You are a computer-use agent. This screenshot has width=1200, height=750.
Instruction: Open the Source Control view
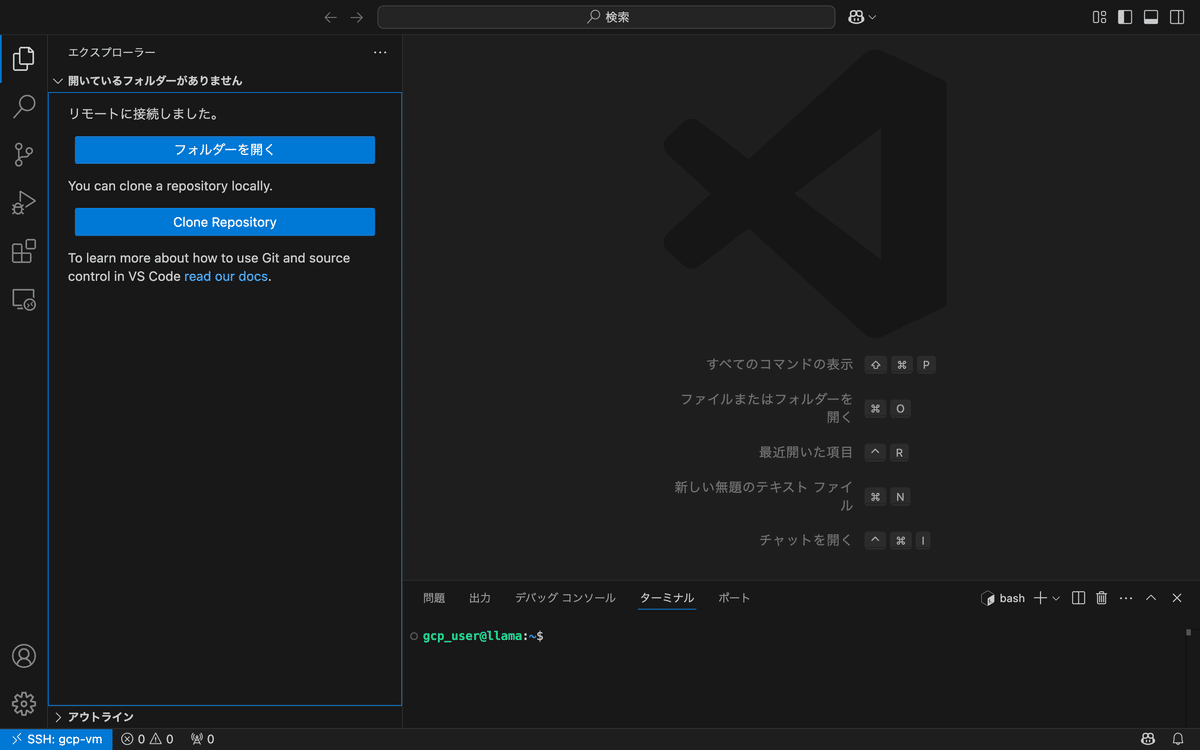(24, 154)
